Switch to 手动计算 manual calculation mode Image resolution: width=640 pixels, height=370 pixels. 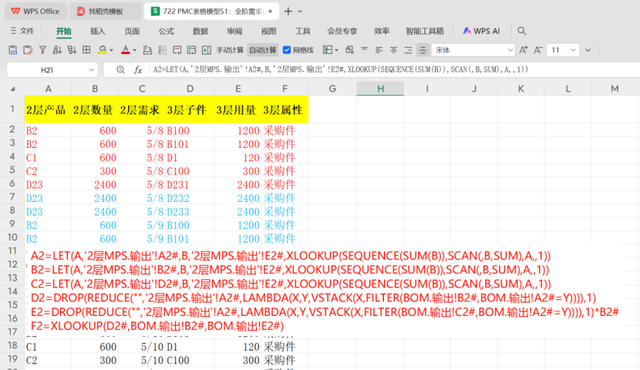pyautogui.click(x=230, y=50)
